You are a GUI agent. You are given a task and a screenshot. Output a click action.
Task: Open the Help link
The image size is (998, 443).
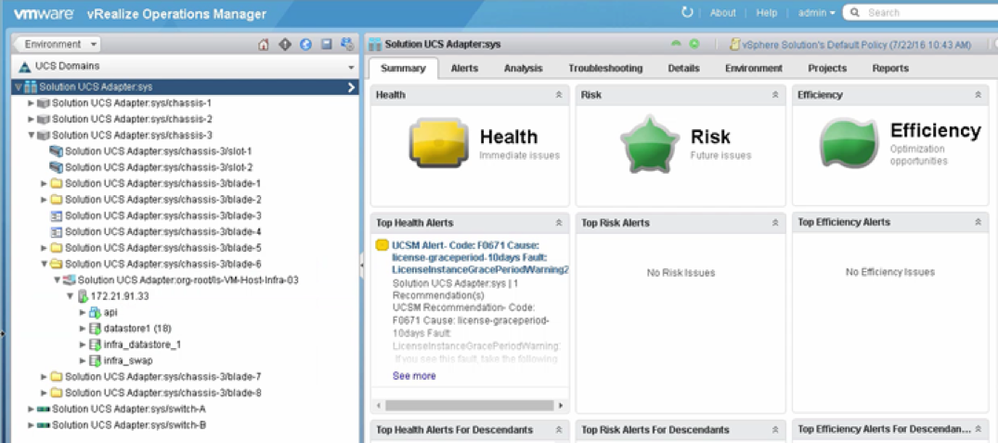766,13
